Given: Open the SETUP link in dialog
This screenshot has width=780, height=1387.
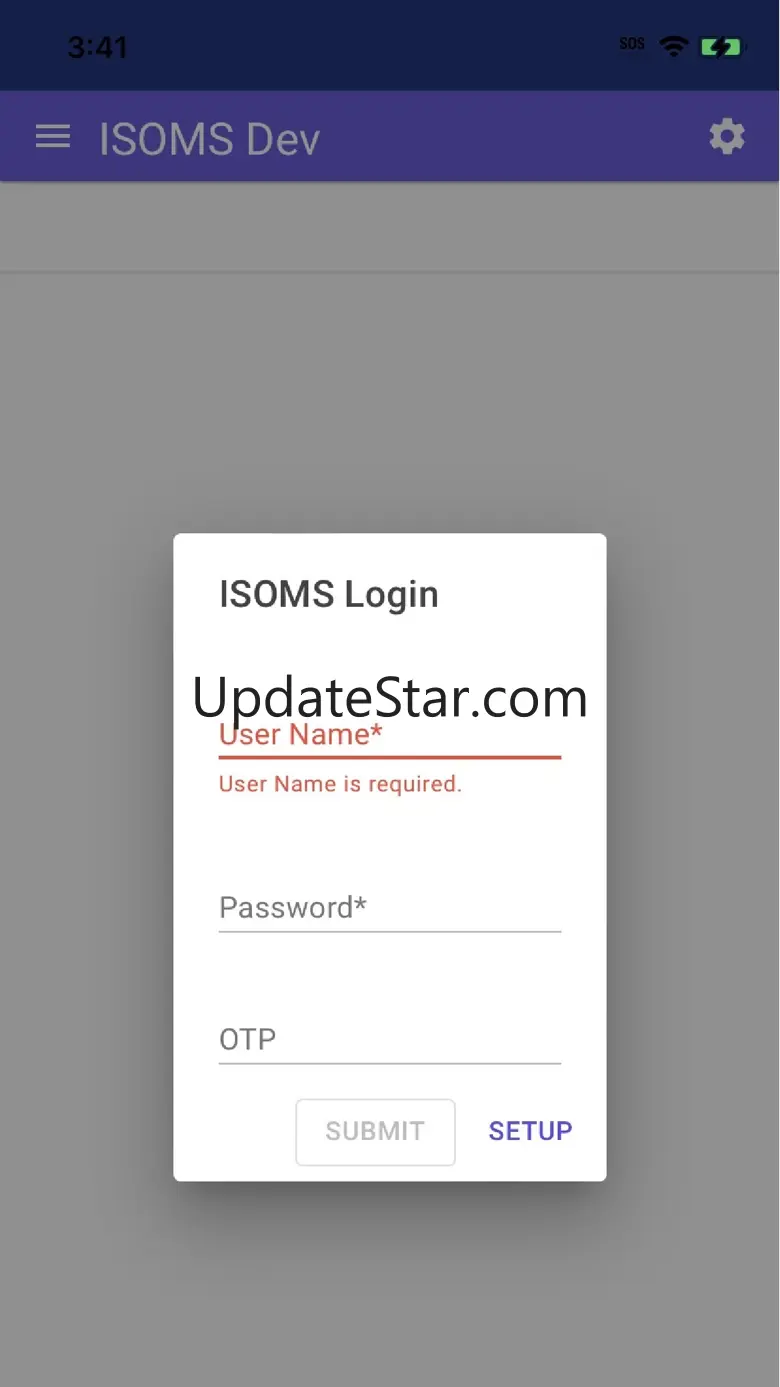Looking at the screenshot, I should pos(530,1131).
